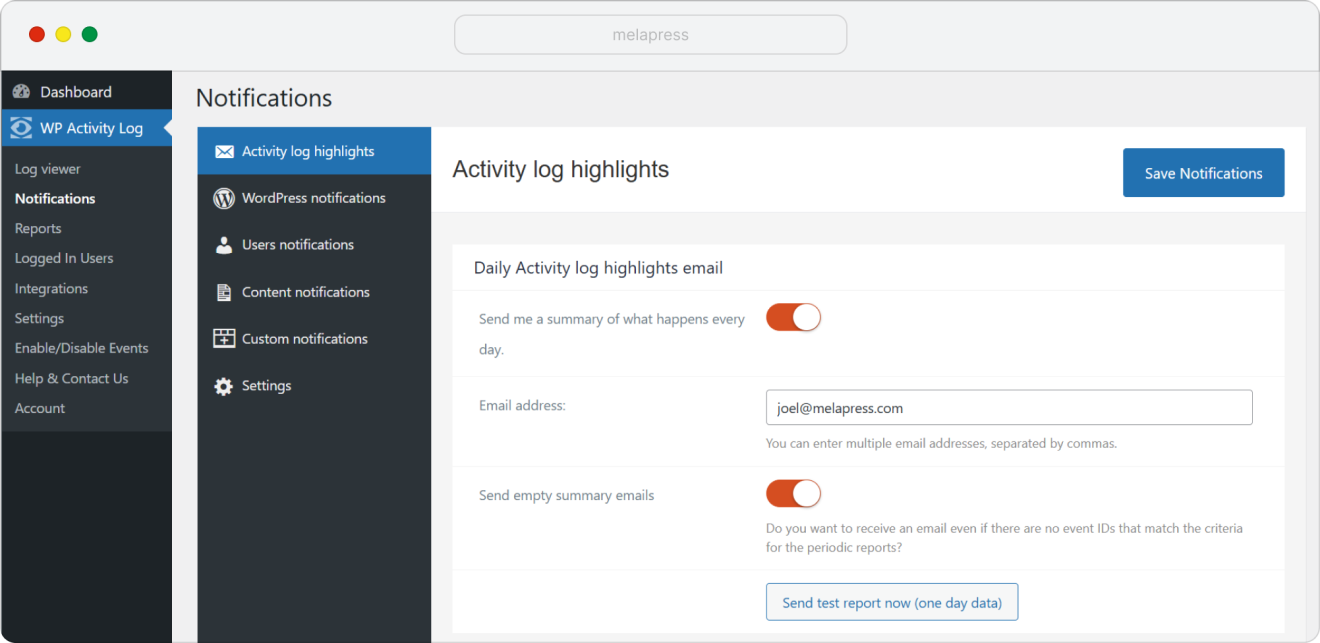Toggle the daily summary email switch
The height and width of the screenshot is (643, 1320).
pyautogui.click(x=793, y=318)
